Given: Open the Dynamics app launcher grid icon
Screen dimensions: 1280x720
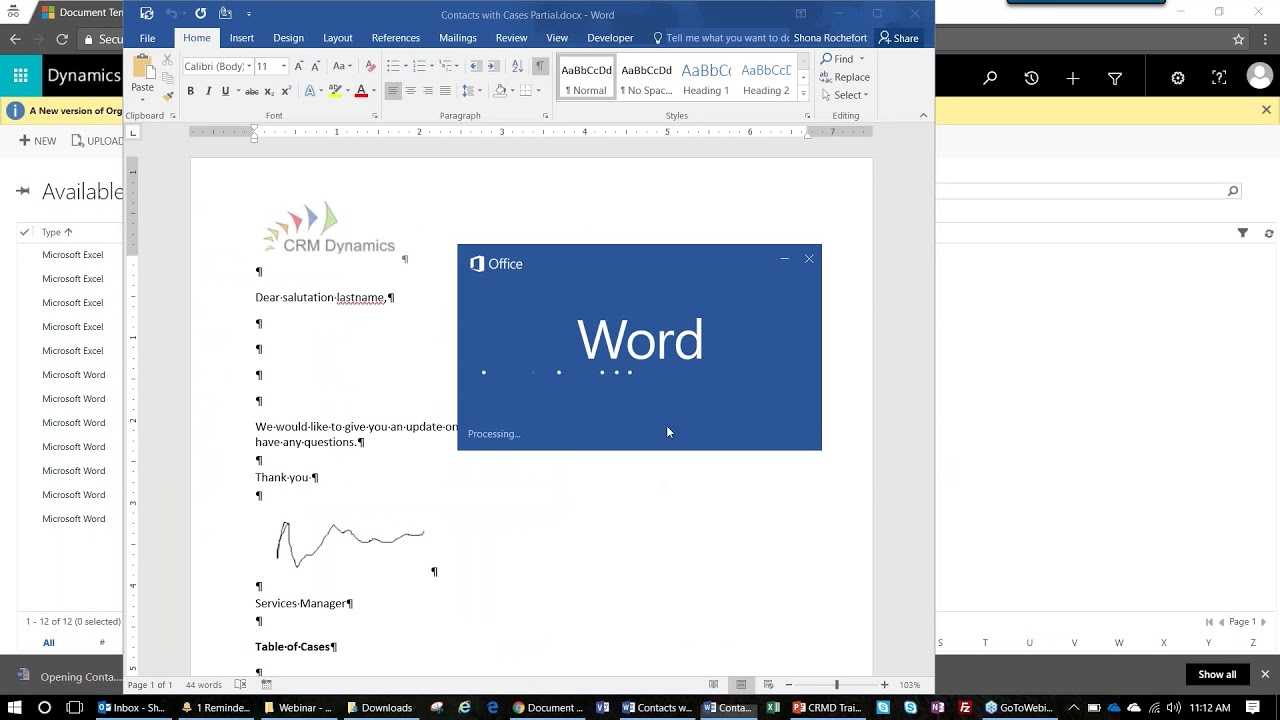Looking at the screenshot, I should point(20,76).
